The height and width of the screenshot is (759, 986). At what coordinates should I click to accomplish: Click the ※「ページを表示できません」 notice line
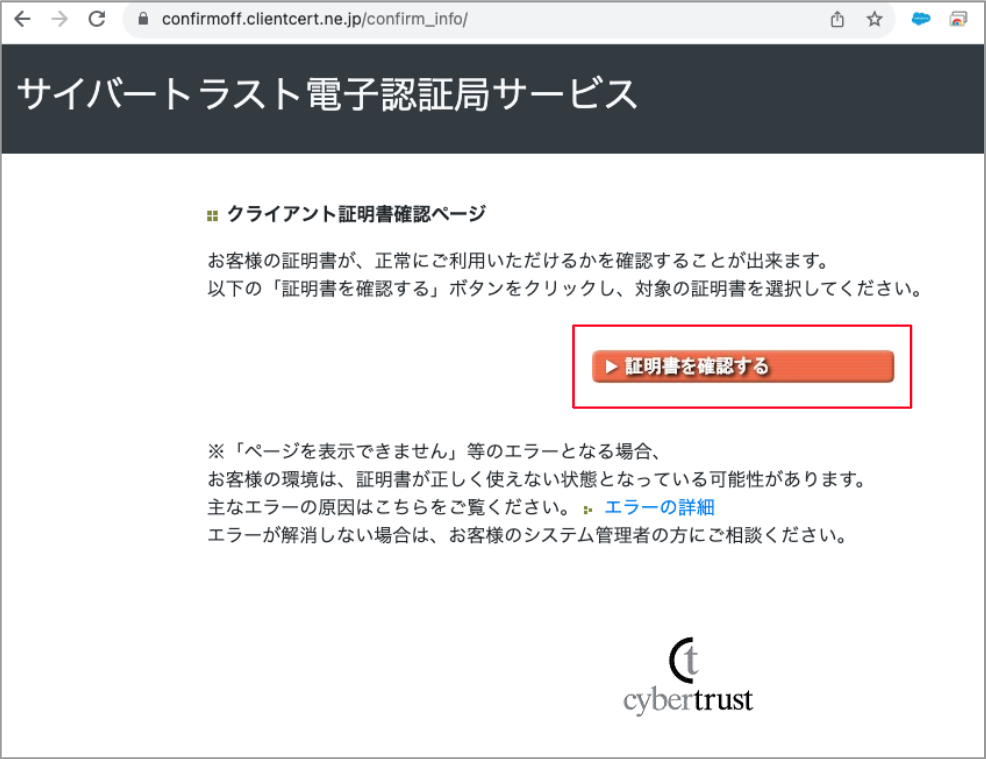pyautogui.click(x=435, y=449)
